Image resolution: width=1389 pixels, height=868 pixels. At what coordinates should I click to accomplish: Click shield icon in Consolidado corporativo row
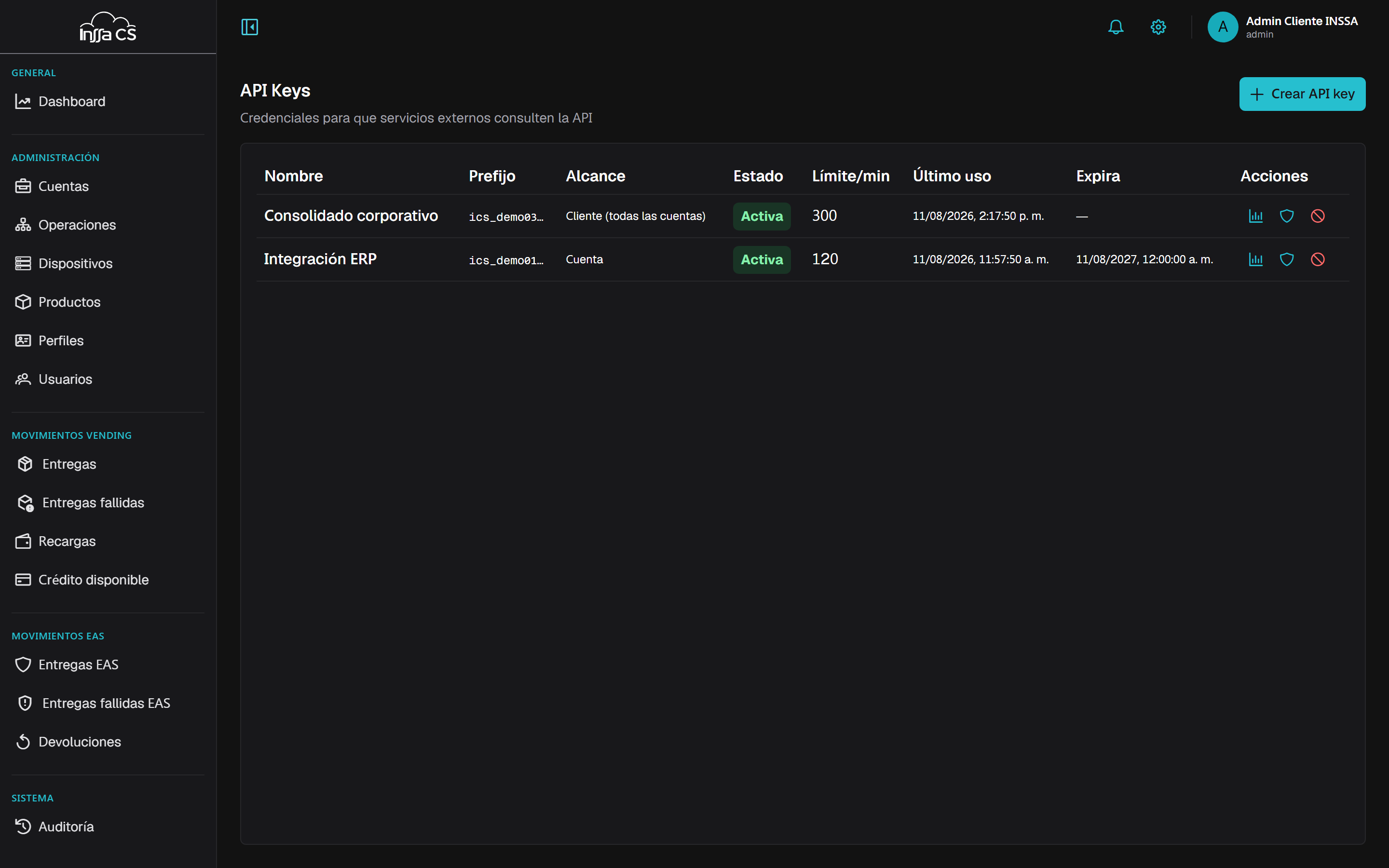(1287, 216)
